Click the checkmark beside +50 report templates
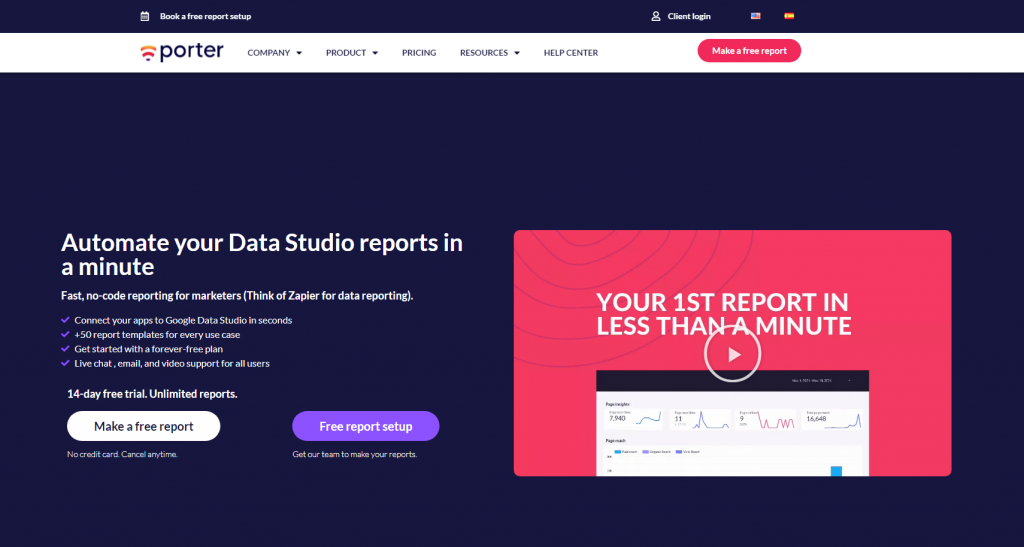The width and height of the screenshot is (1024, 547). click(x=65, y=335)
